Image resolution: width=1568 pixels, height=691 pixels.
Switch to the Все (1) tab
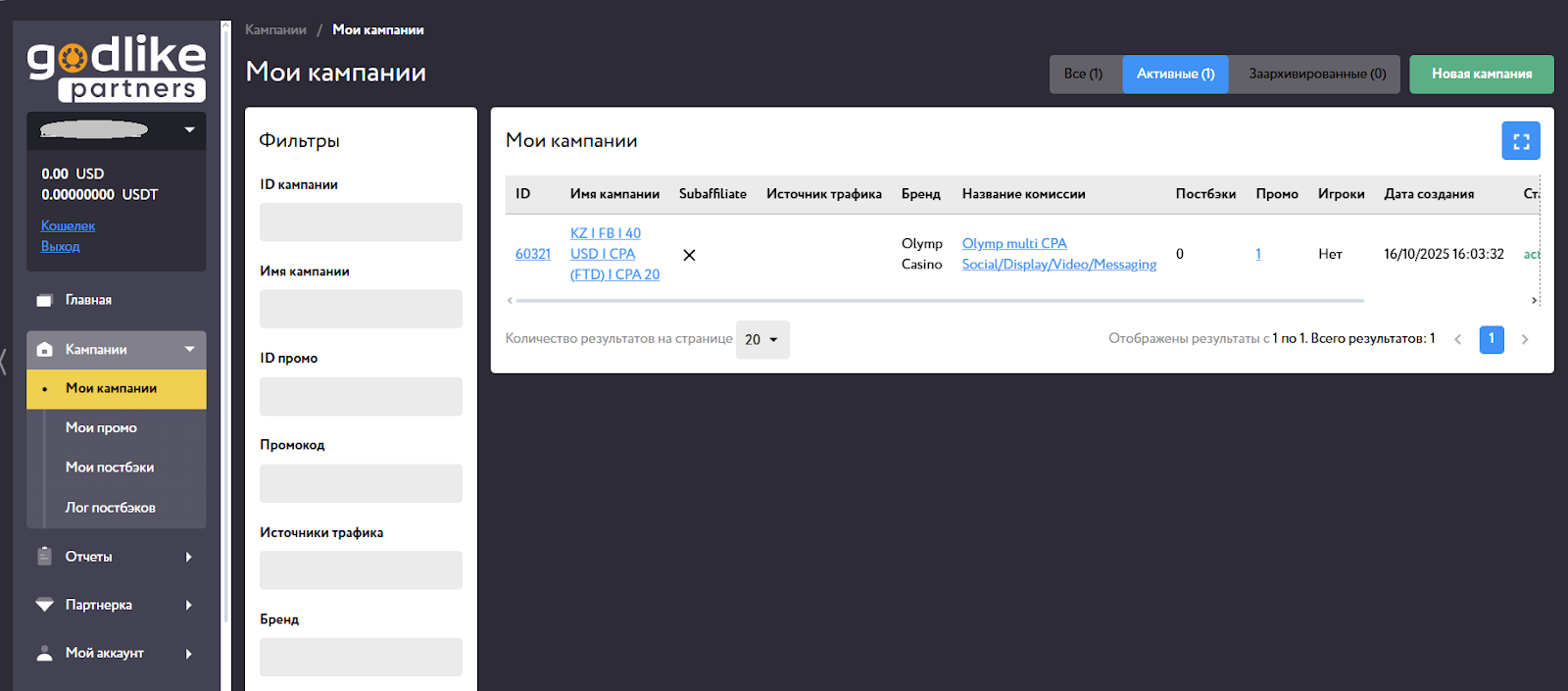point(1084,74)
